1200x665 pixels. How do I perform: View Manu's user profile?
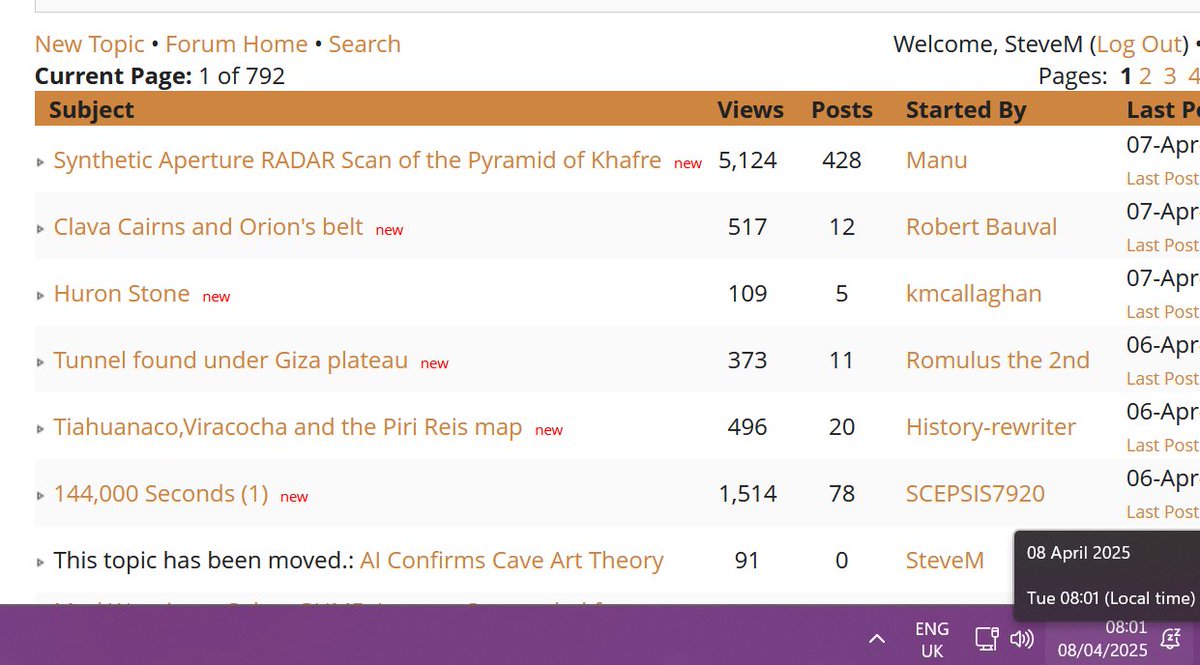936,160
